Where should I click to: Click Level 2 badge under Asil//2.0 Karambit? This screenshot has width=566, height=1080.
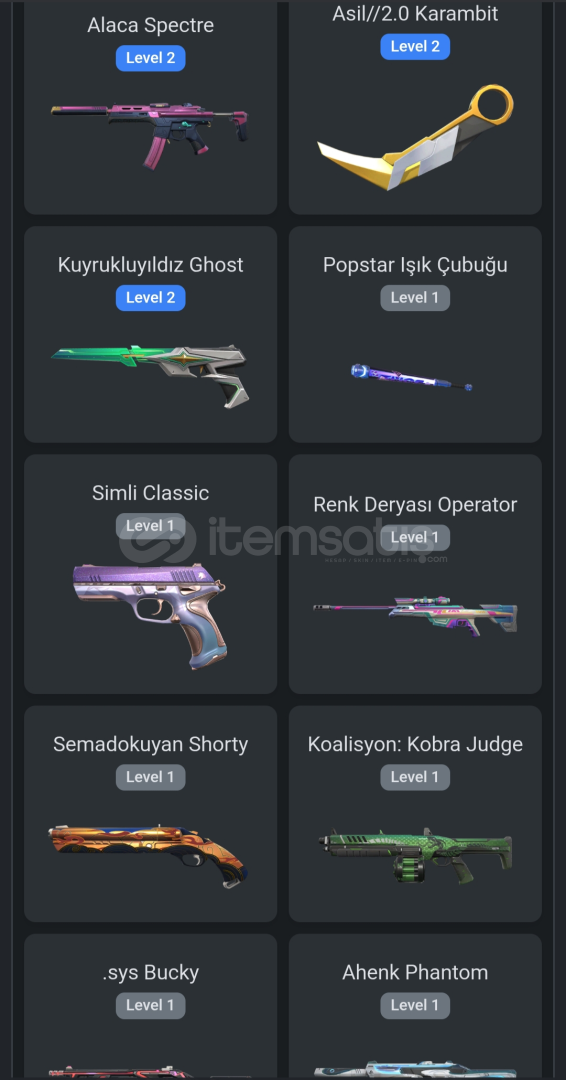[415, 46]
